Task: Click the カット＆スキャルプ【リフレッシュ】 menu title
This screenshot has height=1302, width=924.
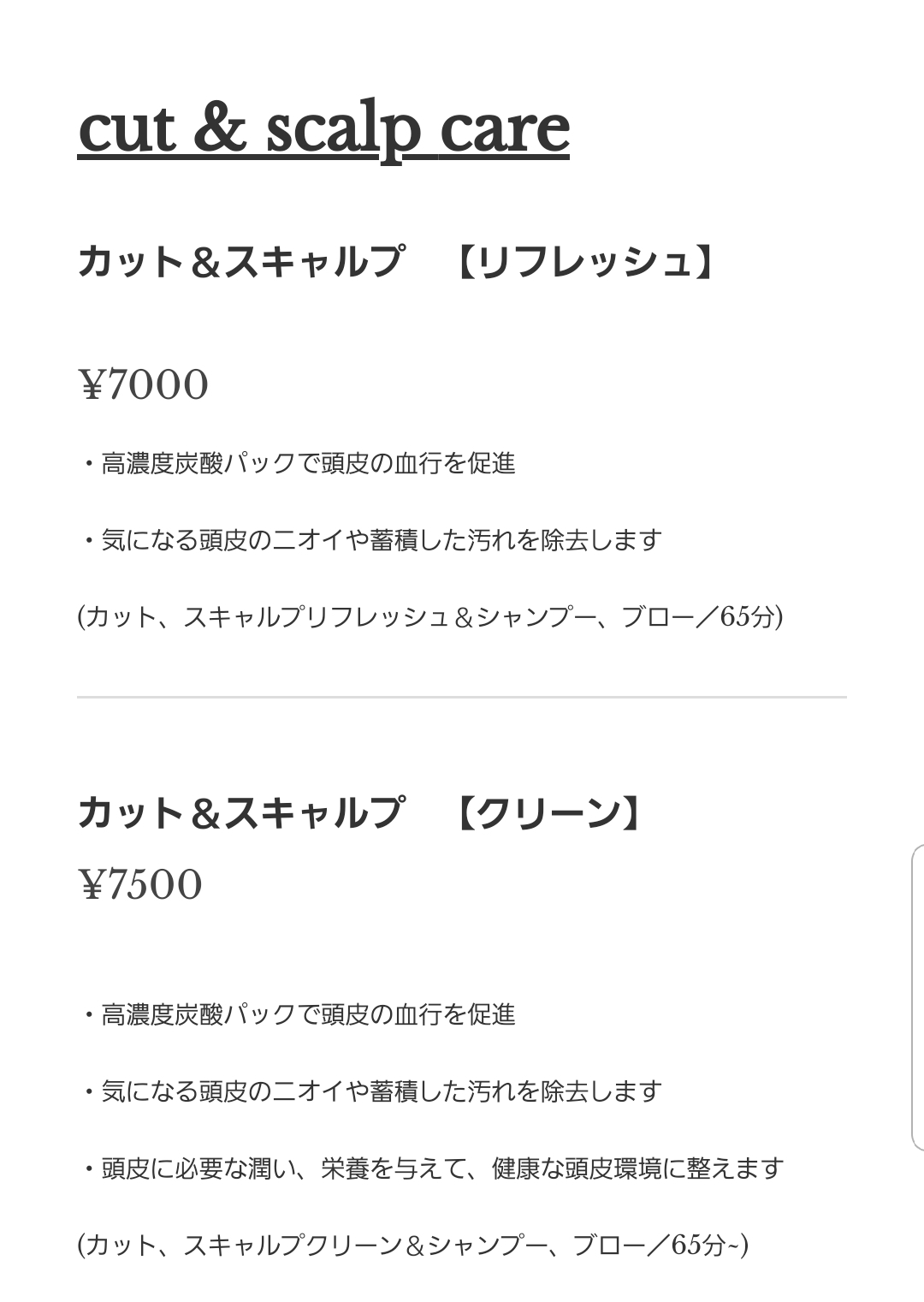Action: (396, 262)
